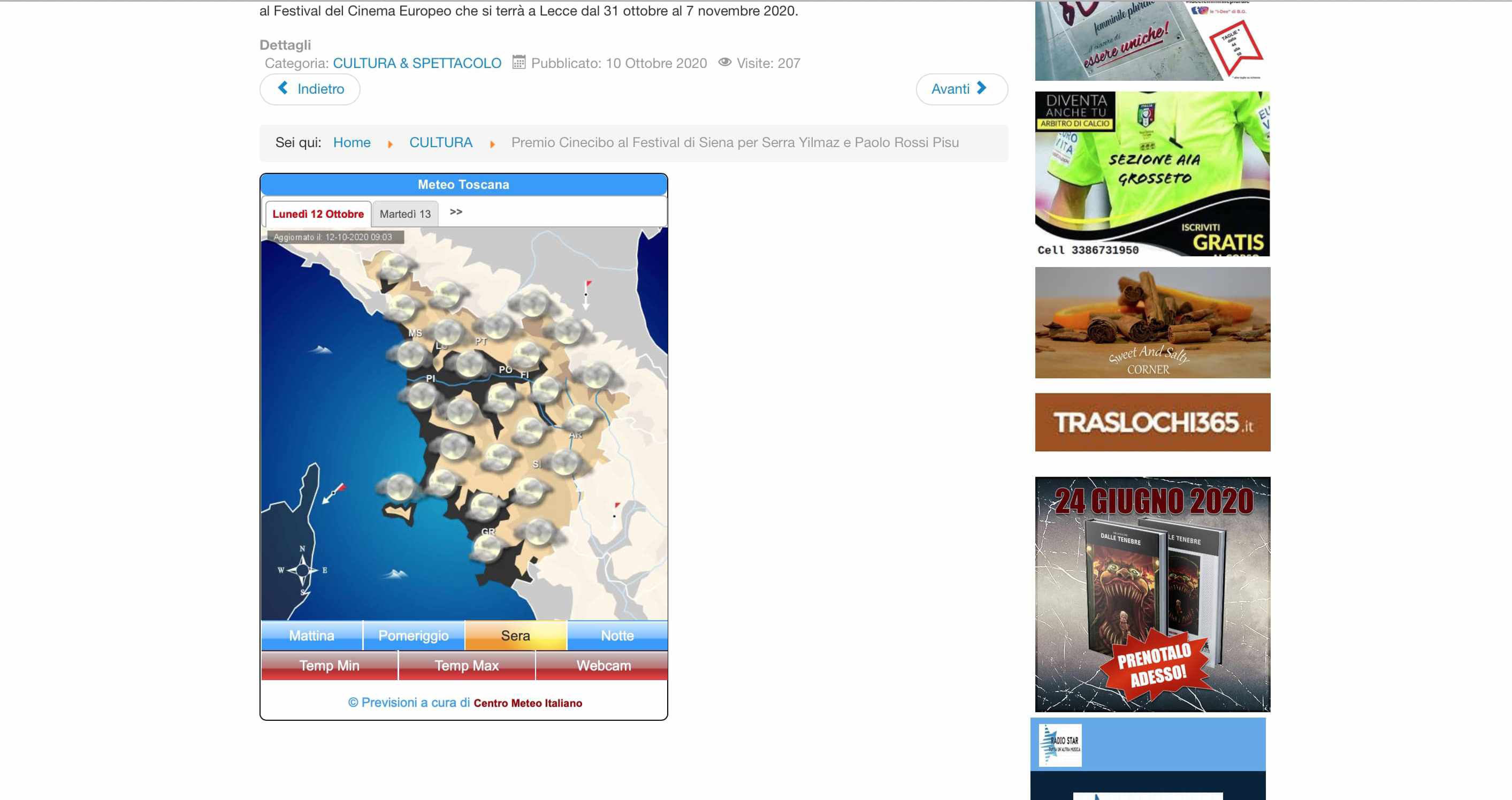The image size is (1512, 800).
Task: Open the Dalle Tenebre book preorder ad
Action: pos(1152,594)
